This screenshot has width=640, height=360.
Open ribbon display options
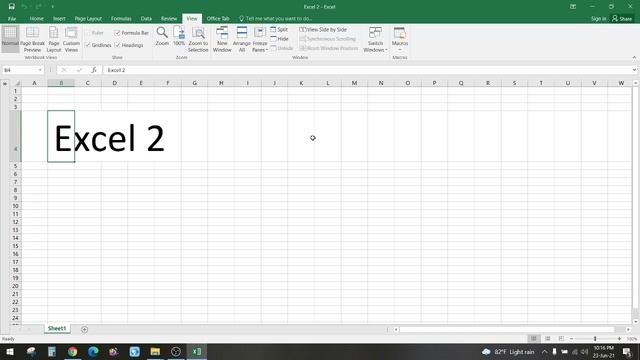tap(573, 7)
